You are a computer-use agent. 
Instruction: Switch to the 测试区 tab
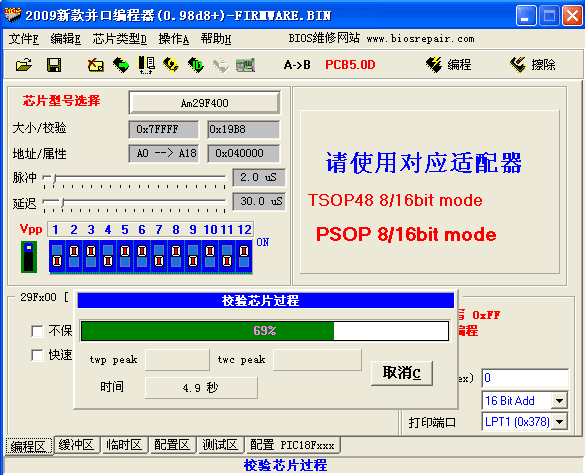click(220, 445)
